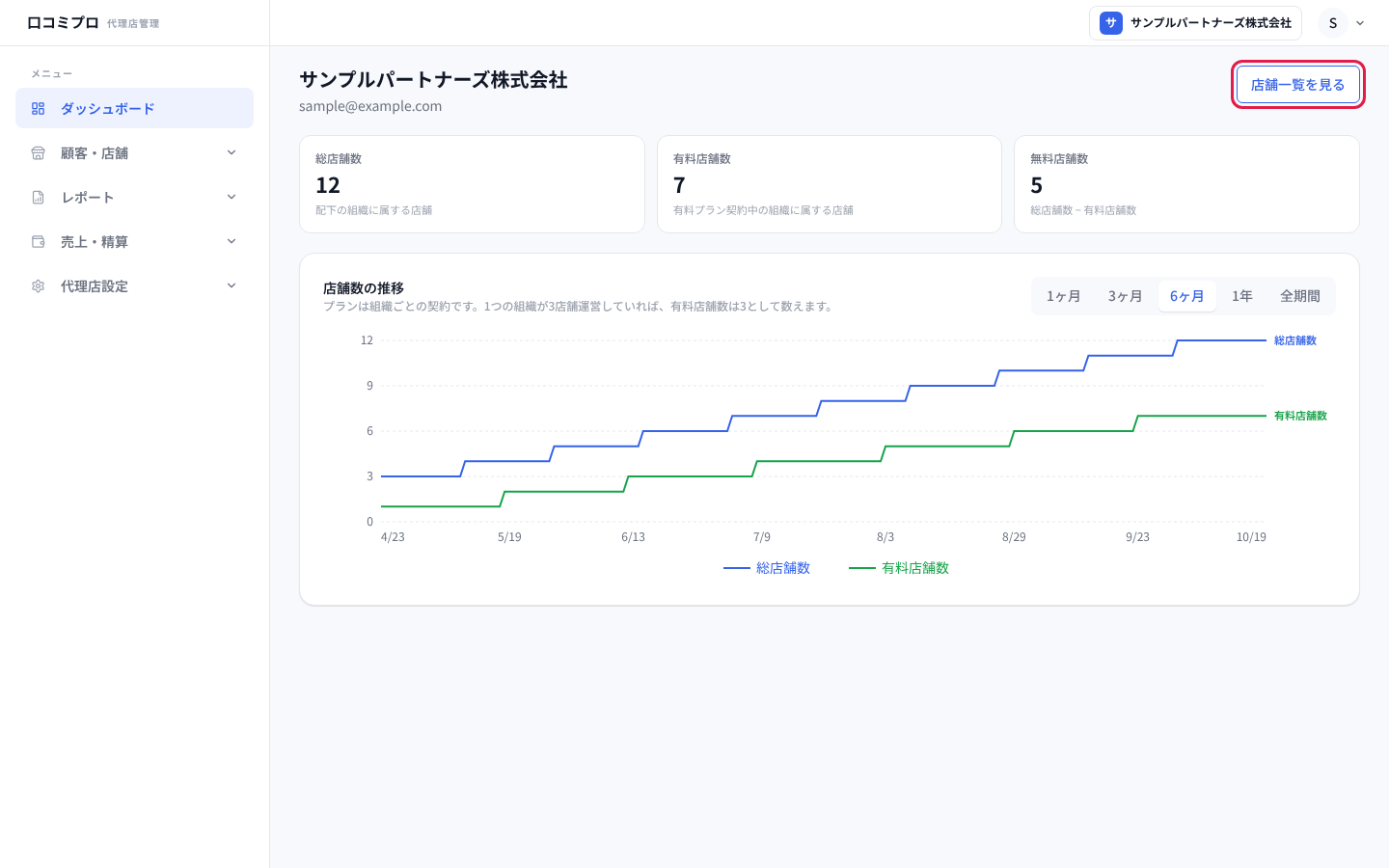Click the 口コミプロ logo
Screen dimensions: 1389x868
click(x=63, y=23)
